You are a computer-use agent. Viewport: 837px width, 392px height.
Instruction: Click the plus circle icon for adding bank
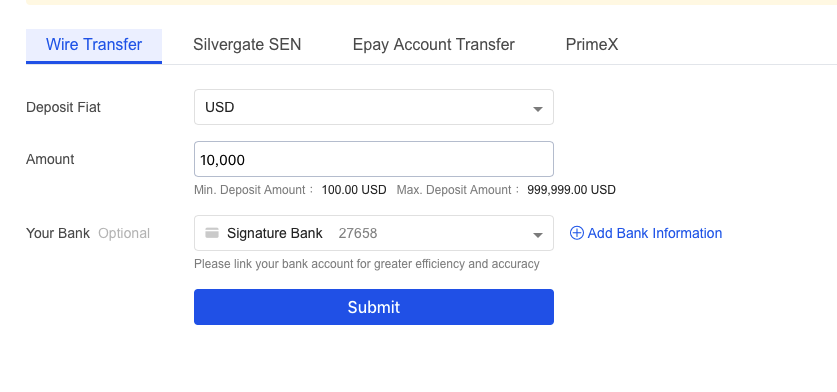(x=577, y=233)
